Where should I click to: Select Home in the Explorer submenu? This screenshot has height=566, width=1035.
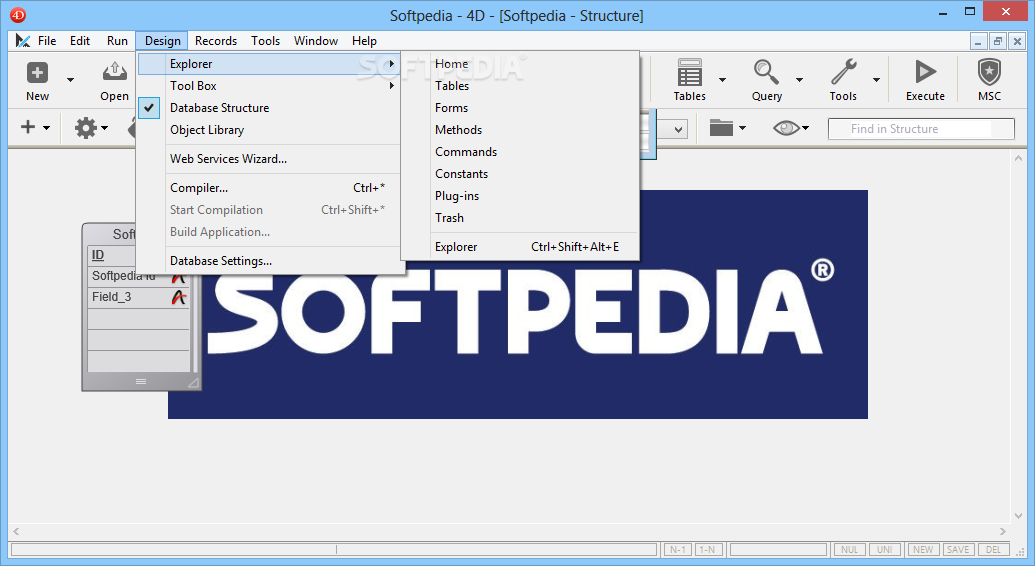pos(520,64)
